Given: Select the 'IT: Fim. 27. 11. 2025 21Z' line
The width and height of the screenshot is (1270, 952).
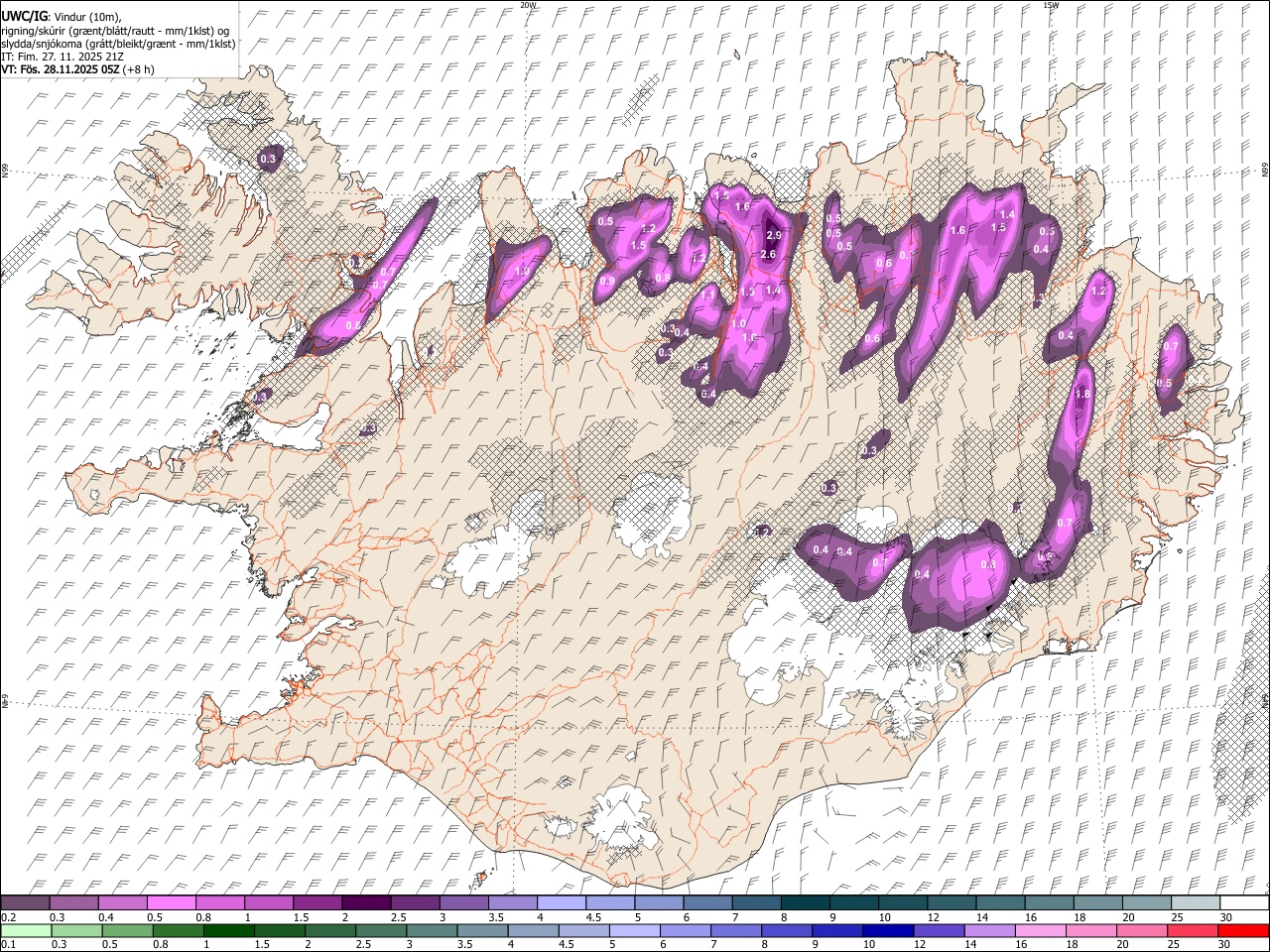Looking at the screenshot, I should tap(63, 57).
